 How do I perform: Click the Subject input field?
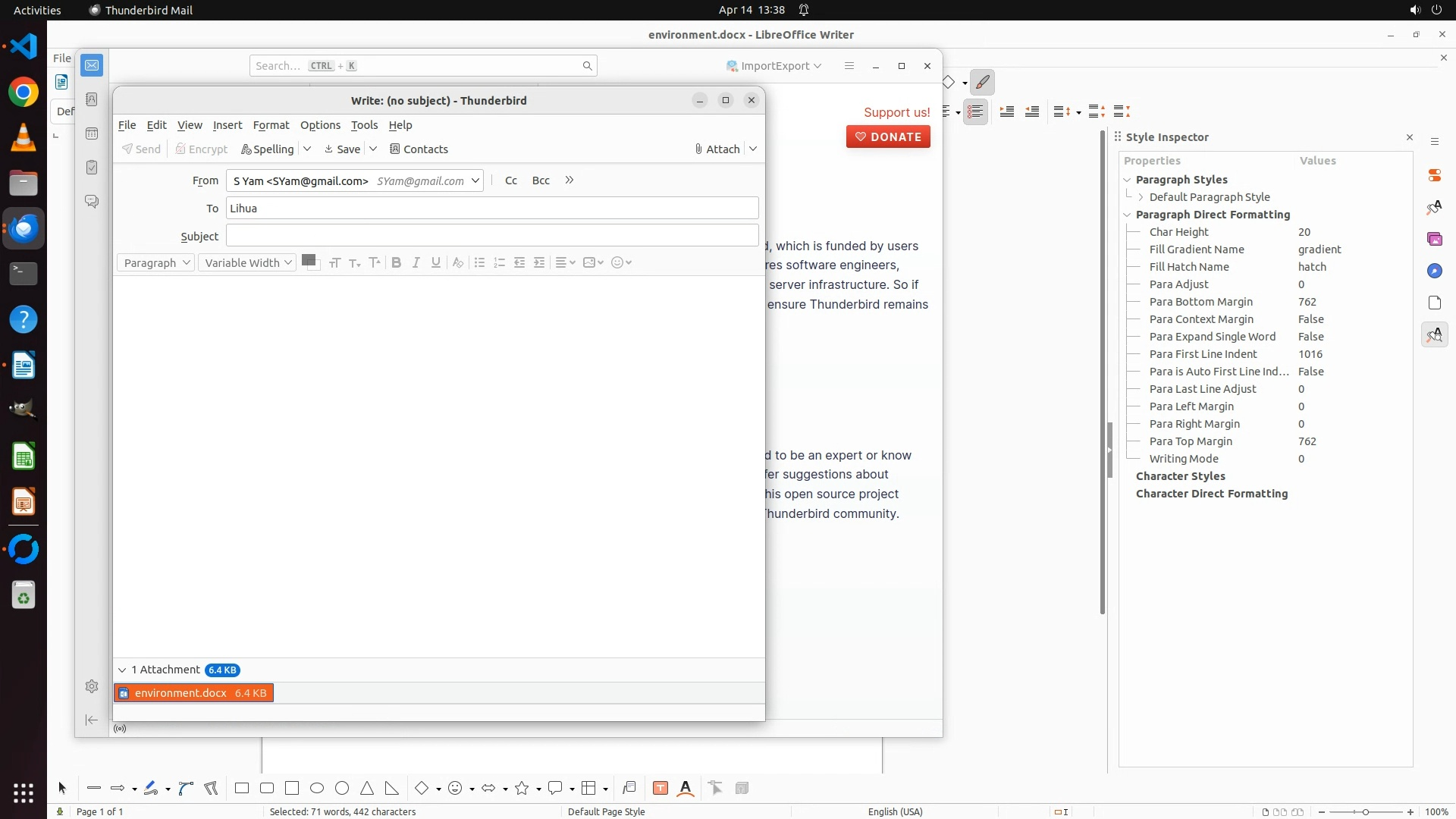[491, 236]
